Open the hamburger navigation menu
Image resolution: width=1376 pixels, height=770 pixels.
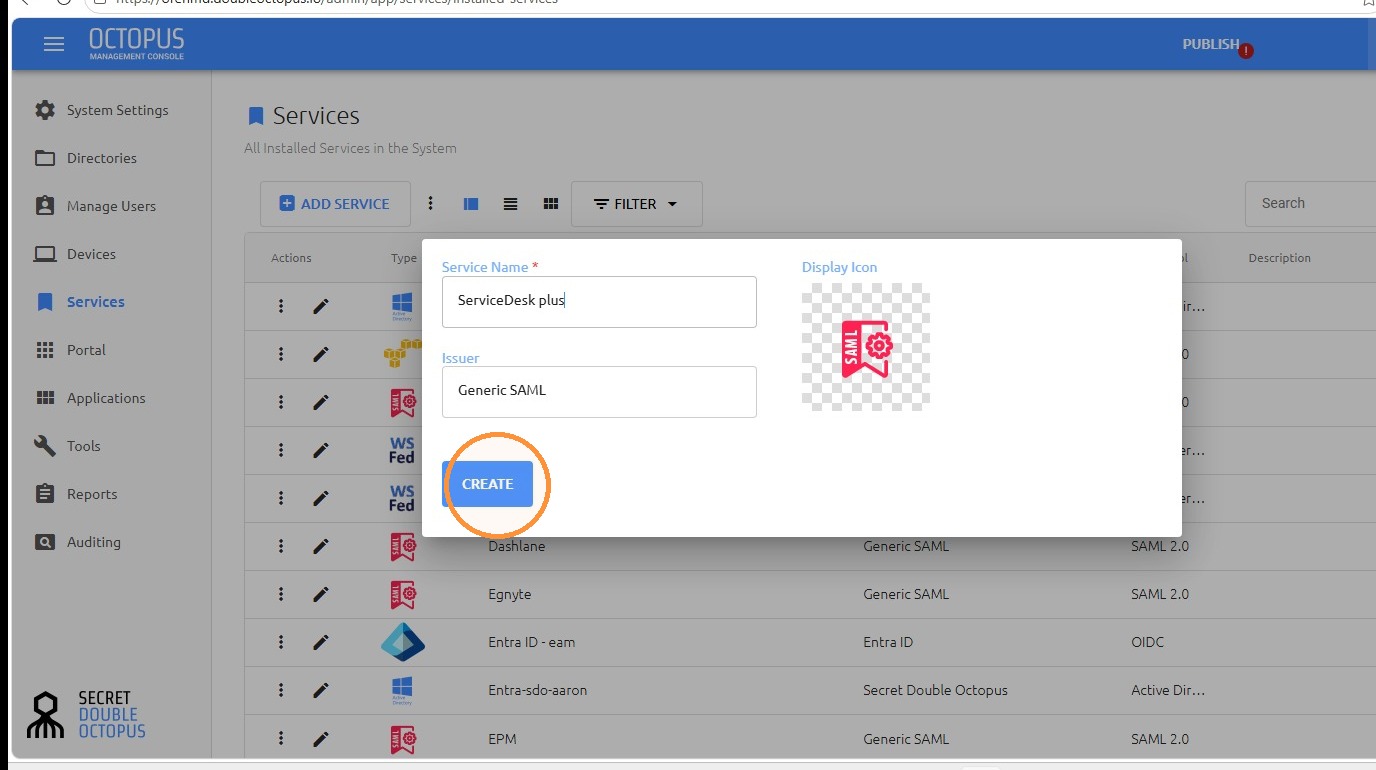click(54, 44)
